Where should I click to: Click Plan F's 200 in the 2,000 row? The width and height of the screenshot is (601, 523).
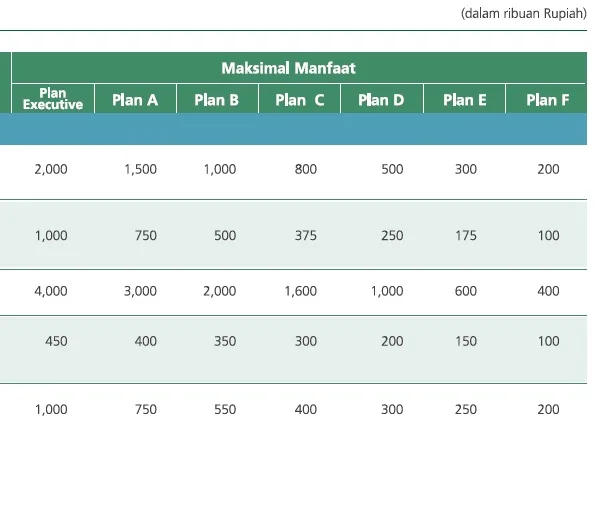point(548,169)
